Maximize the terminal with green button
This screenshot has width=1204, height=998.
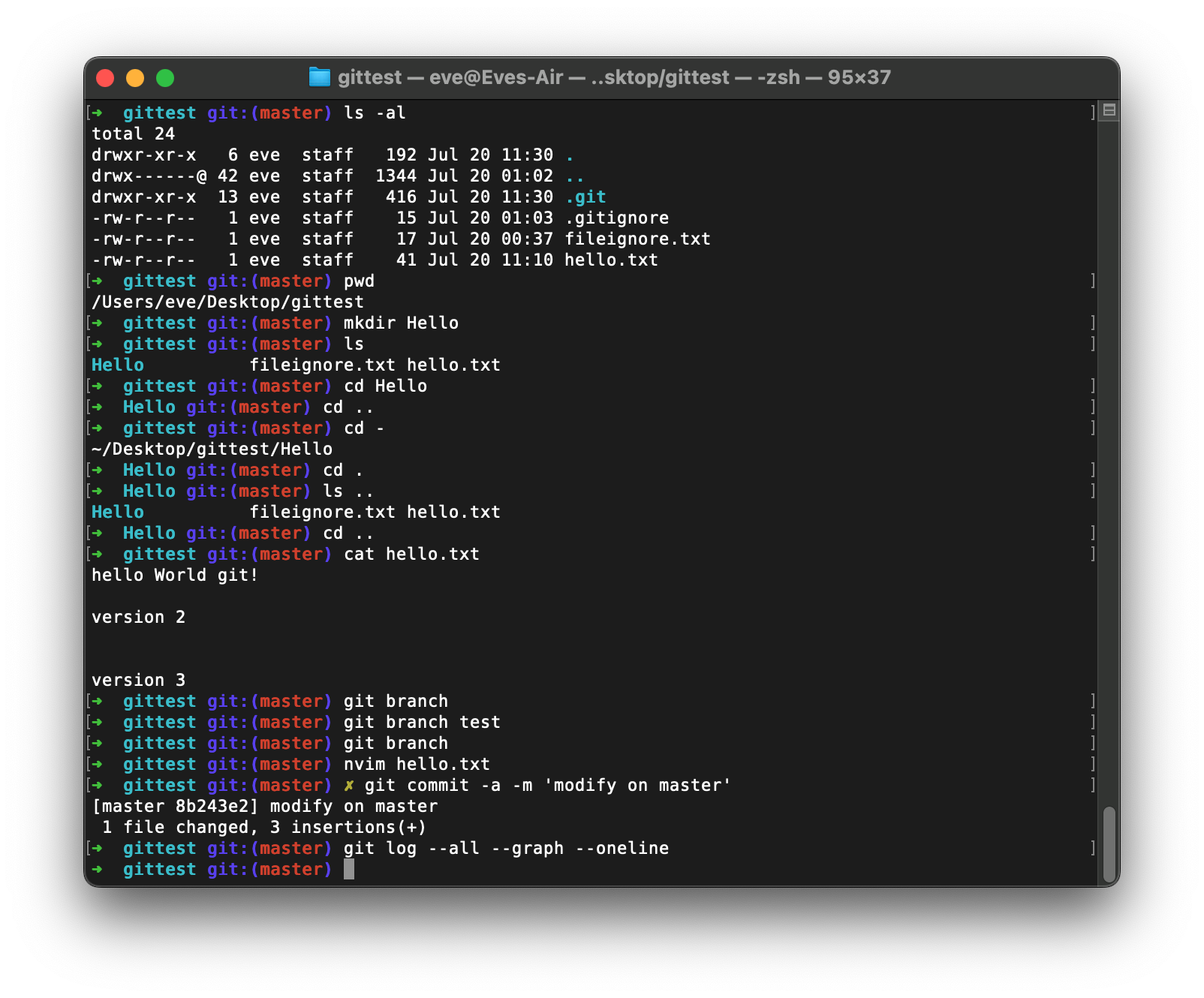(165, 78)
